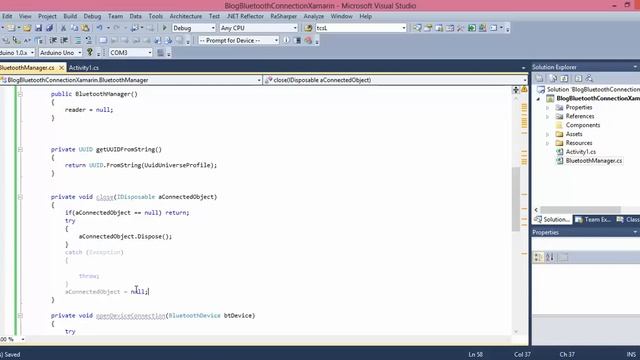Click the Alphabetical sort icon in the Properties panel
This screenshot has width=640, height=360.
(550, 257)
